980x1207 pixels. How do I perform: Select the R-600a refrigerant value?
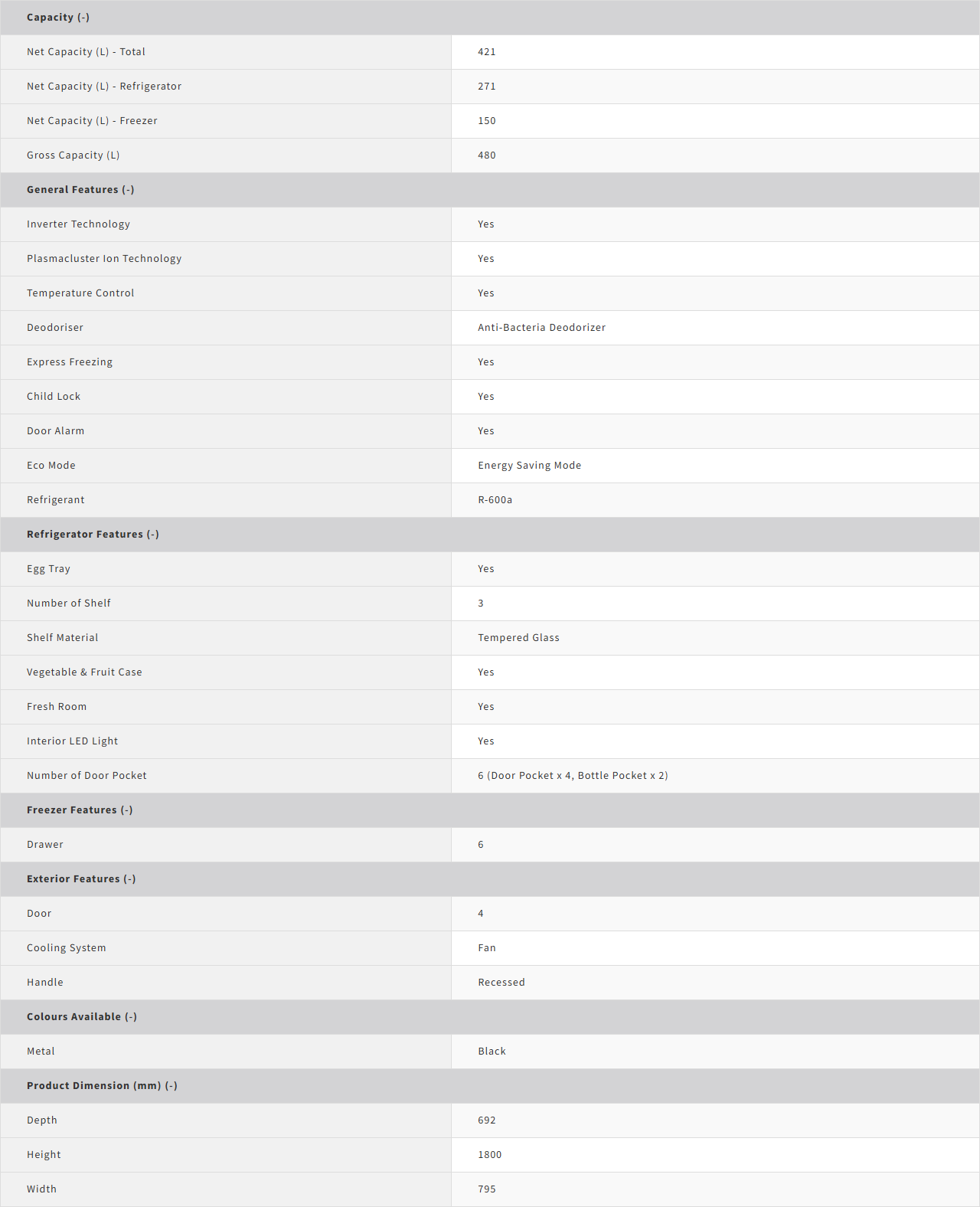(x=495, y=500)
